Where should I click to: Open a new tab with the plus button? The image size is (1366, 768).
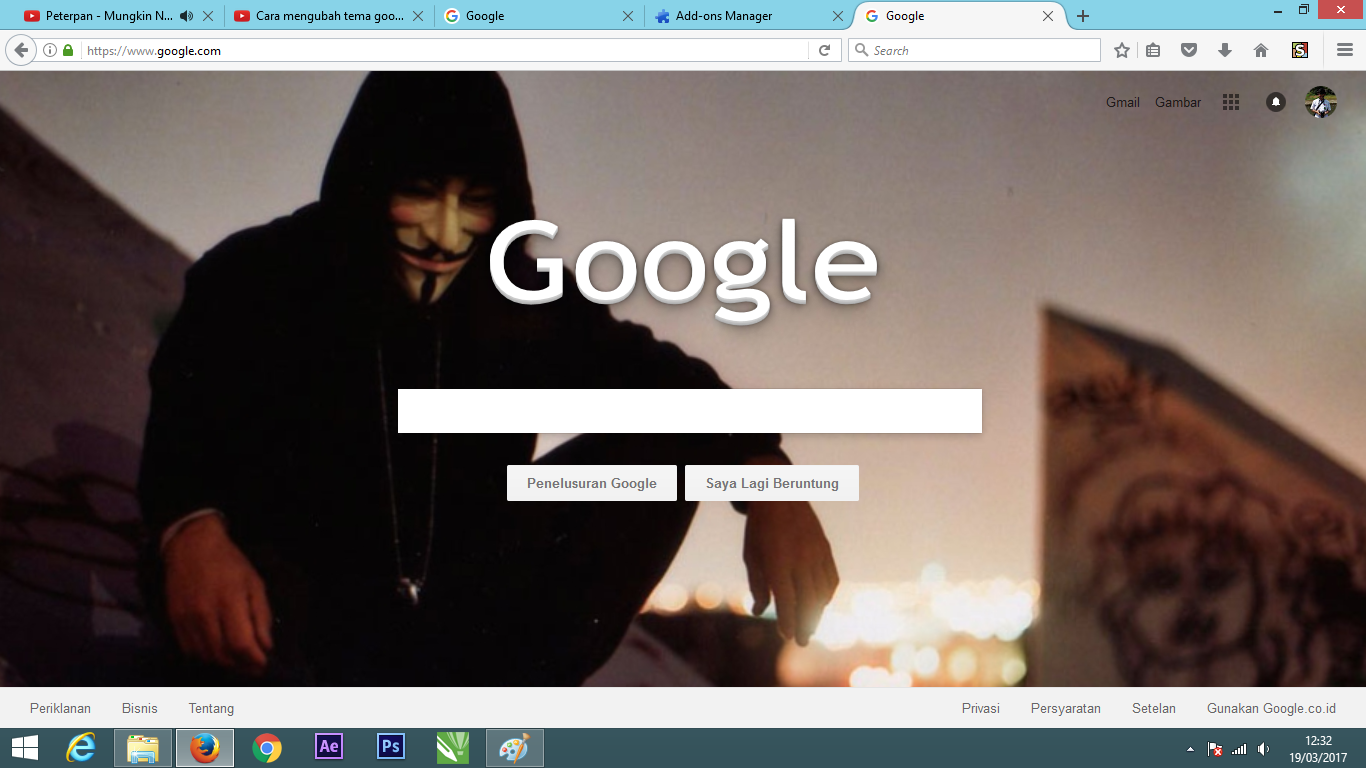point(1083,16)
